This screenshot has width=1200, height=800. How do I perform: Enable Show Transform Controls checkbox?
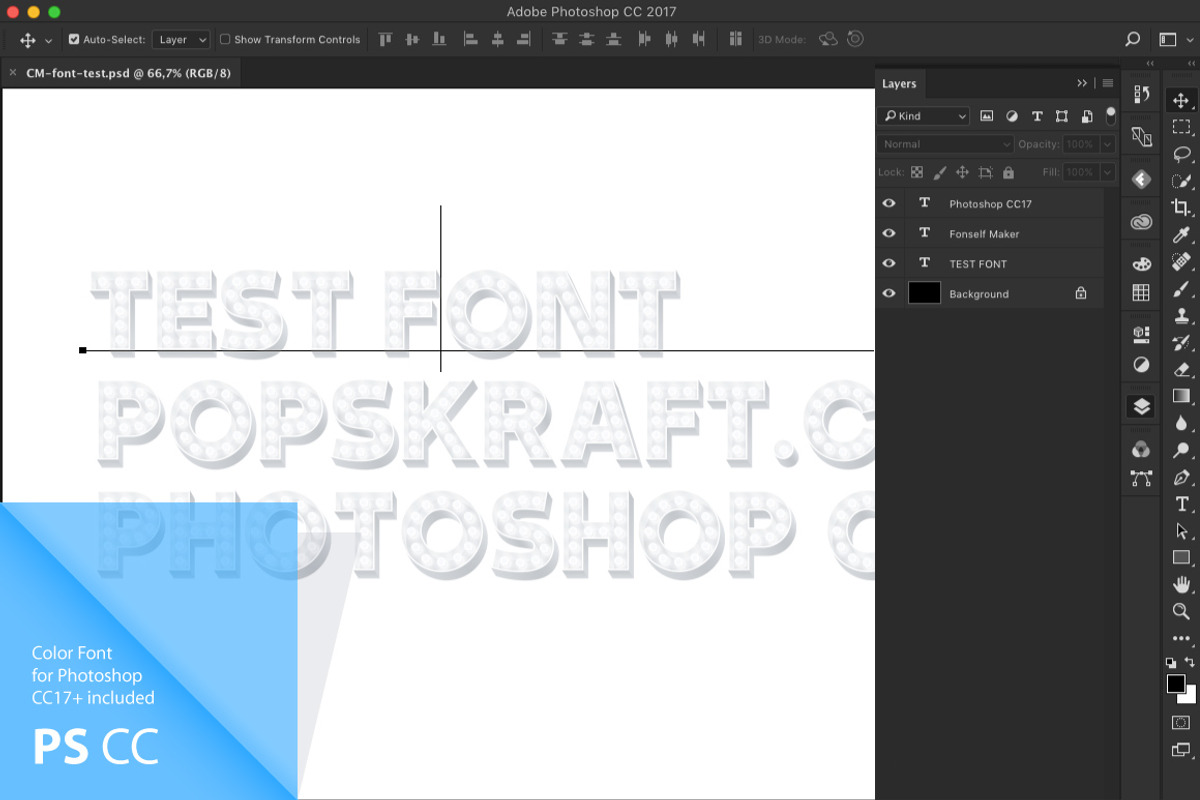coord(225,39)
